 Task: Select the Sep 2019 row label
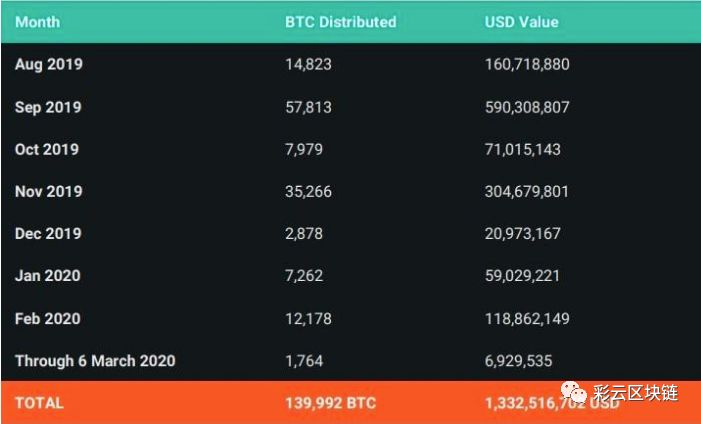[x=48, y=107]
